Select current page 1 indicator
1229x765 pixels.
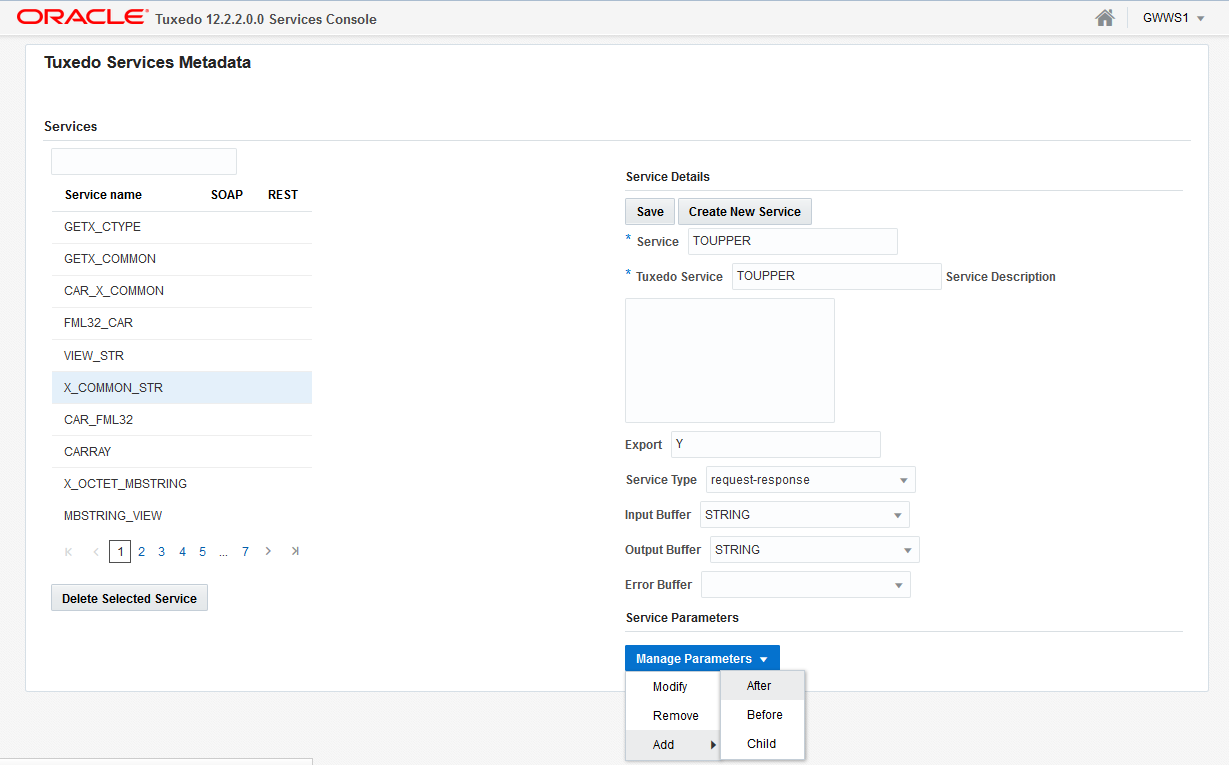point(120,551)
